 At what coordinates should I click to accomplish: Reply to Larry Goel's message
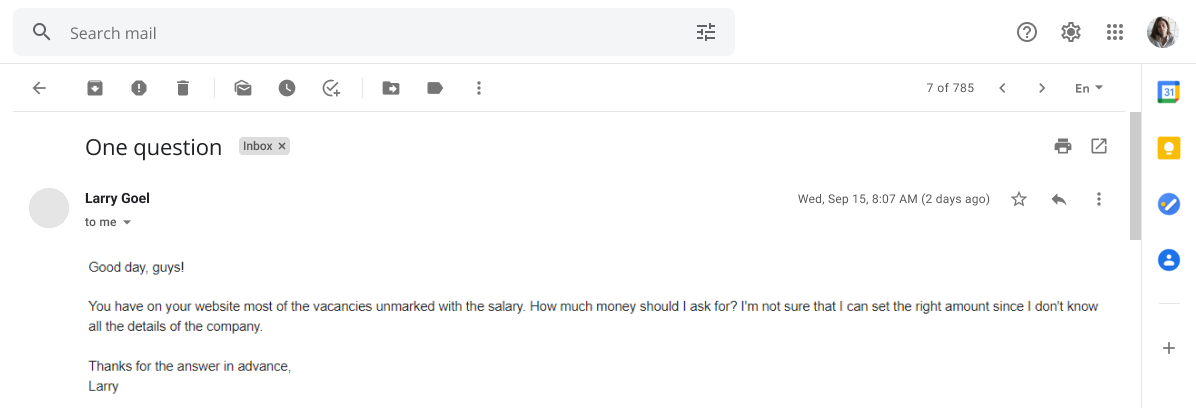click(x=1059, y=199)
